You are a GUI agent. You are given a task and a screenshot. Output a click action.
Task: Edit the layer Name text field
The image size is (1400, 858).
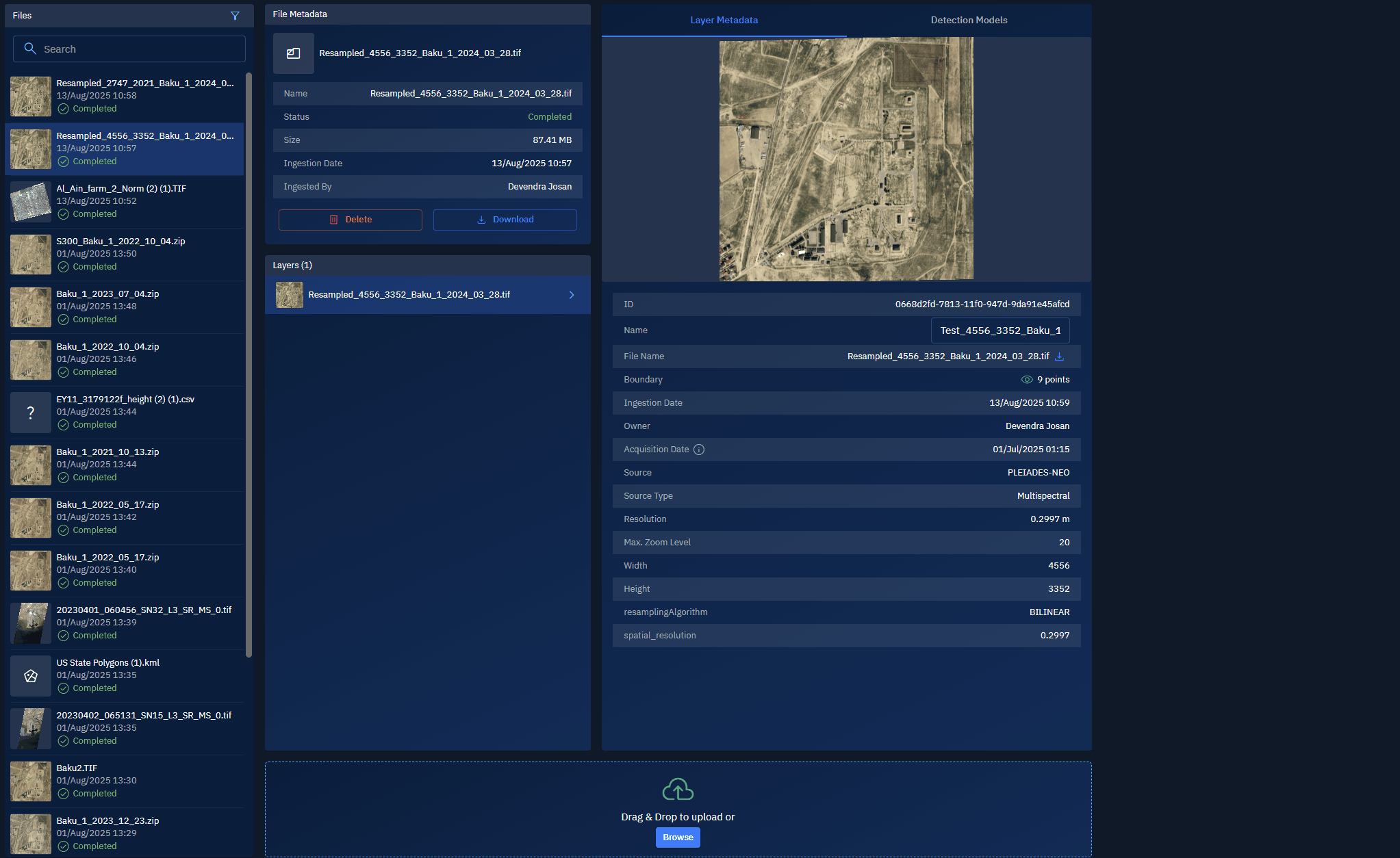coord(1000,330)
